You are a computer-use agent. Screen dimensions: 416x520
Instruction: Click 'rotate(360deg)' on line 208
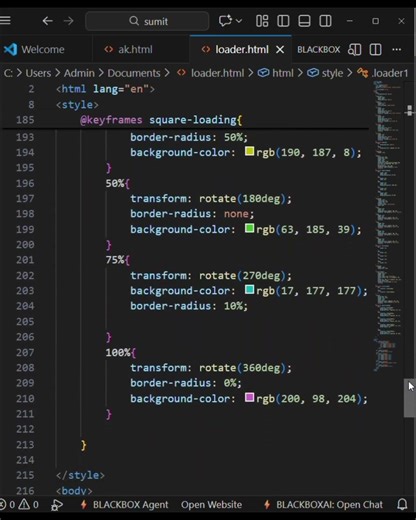(x=242, y=368)
